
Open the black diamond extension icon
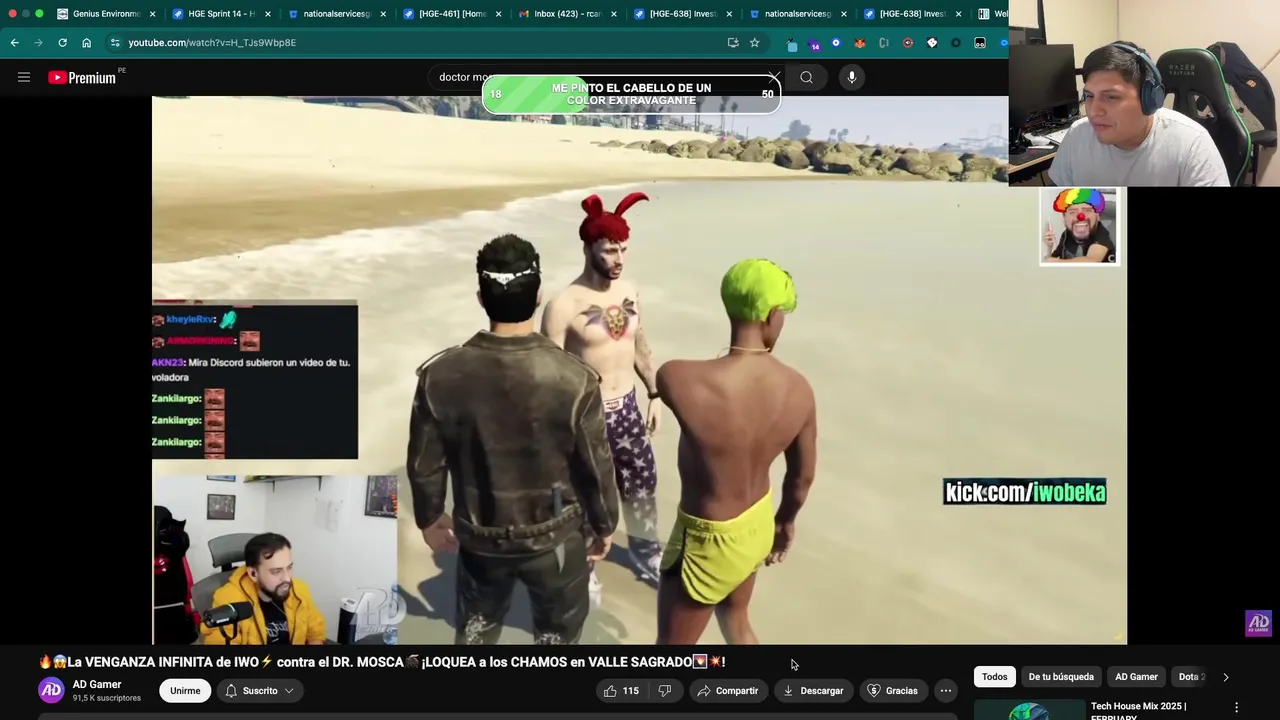[x=932, y=43]
